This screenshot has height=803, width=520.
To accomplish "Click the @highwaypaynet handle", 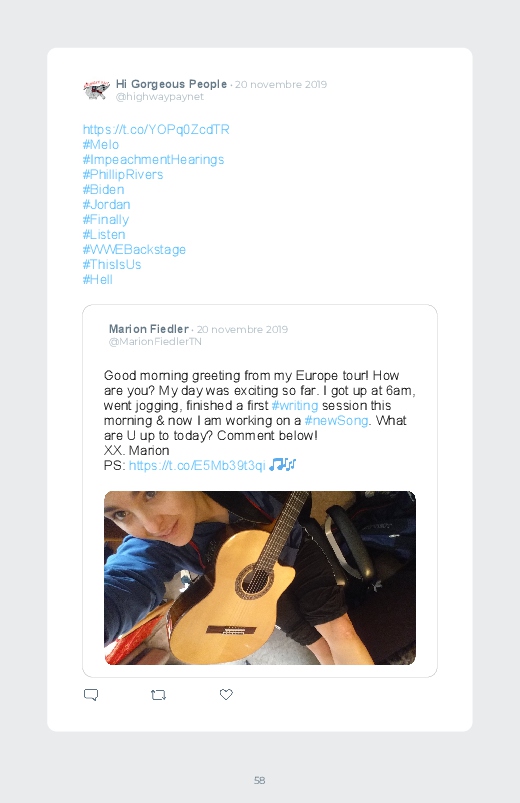I will point(160,97).
